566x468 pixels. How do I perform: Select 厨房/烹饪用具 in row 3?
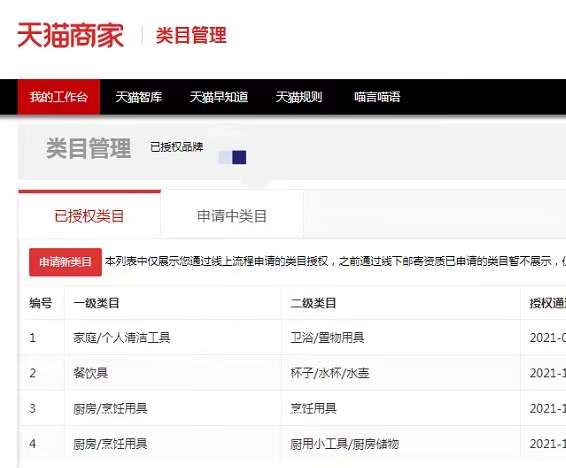[110, 408]
